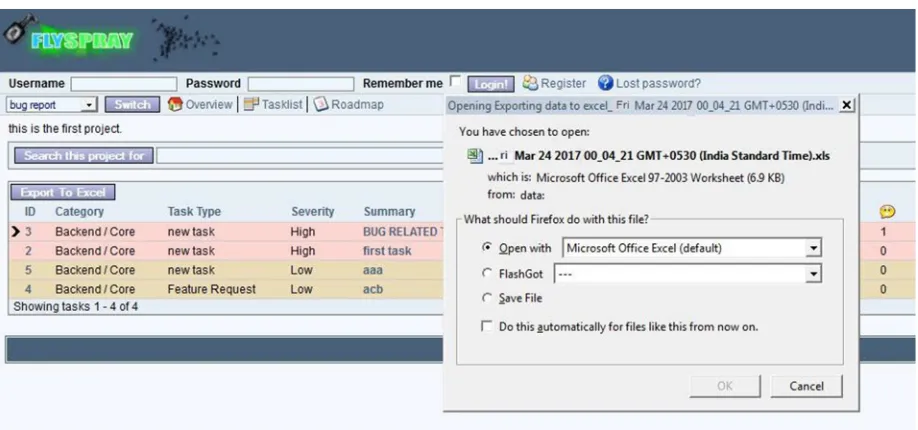Sort by the Severity column header
This screenshot has width=918, height=430.
click(x=313, y=211)
